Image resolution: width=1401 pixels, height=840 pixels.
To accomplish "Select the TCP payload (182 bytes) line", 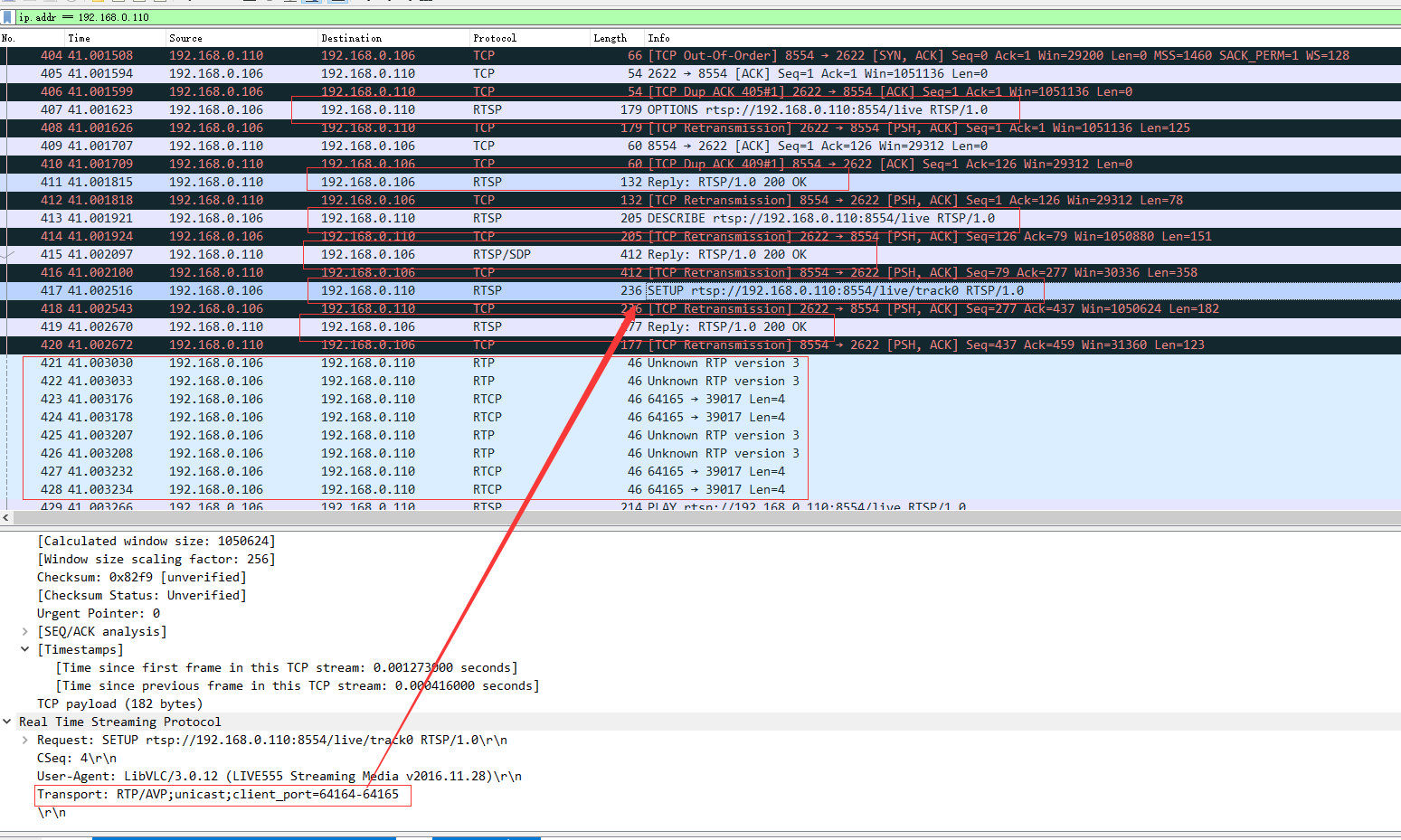I will point(120,703).
